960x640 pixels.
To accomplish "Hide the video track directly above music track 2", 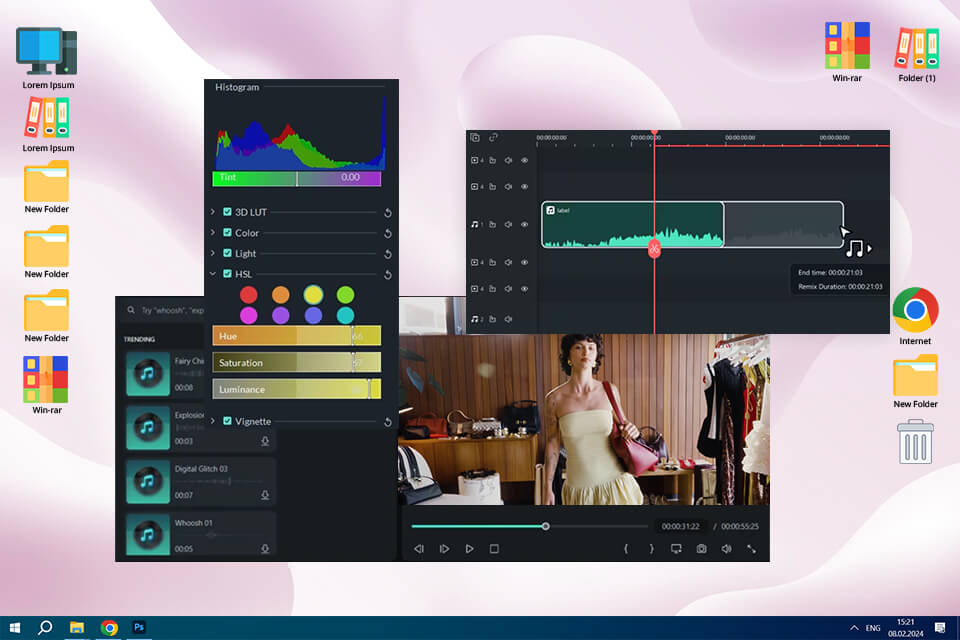I will point(525,288).
